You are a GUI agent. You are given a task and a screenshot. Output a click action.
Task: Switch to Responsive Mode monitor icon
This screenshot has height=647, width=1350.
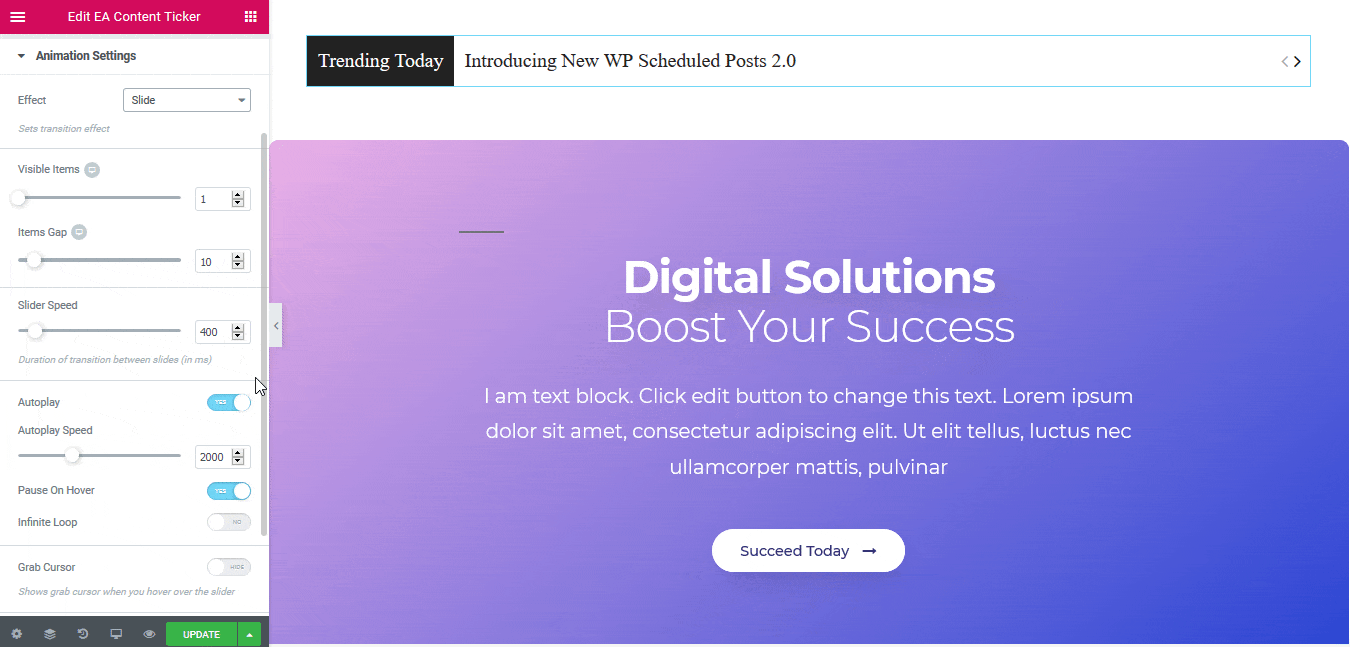tap(116, 634)
